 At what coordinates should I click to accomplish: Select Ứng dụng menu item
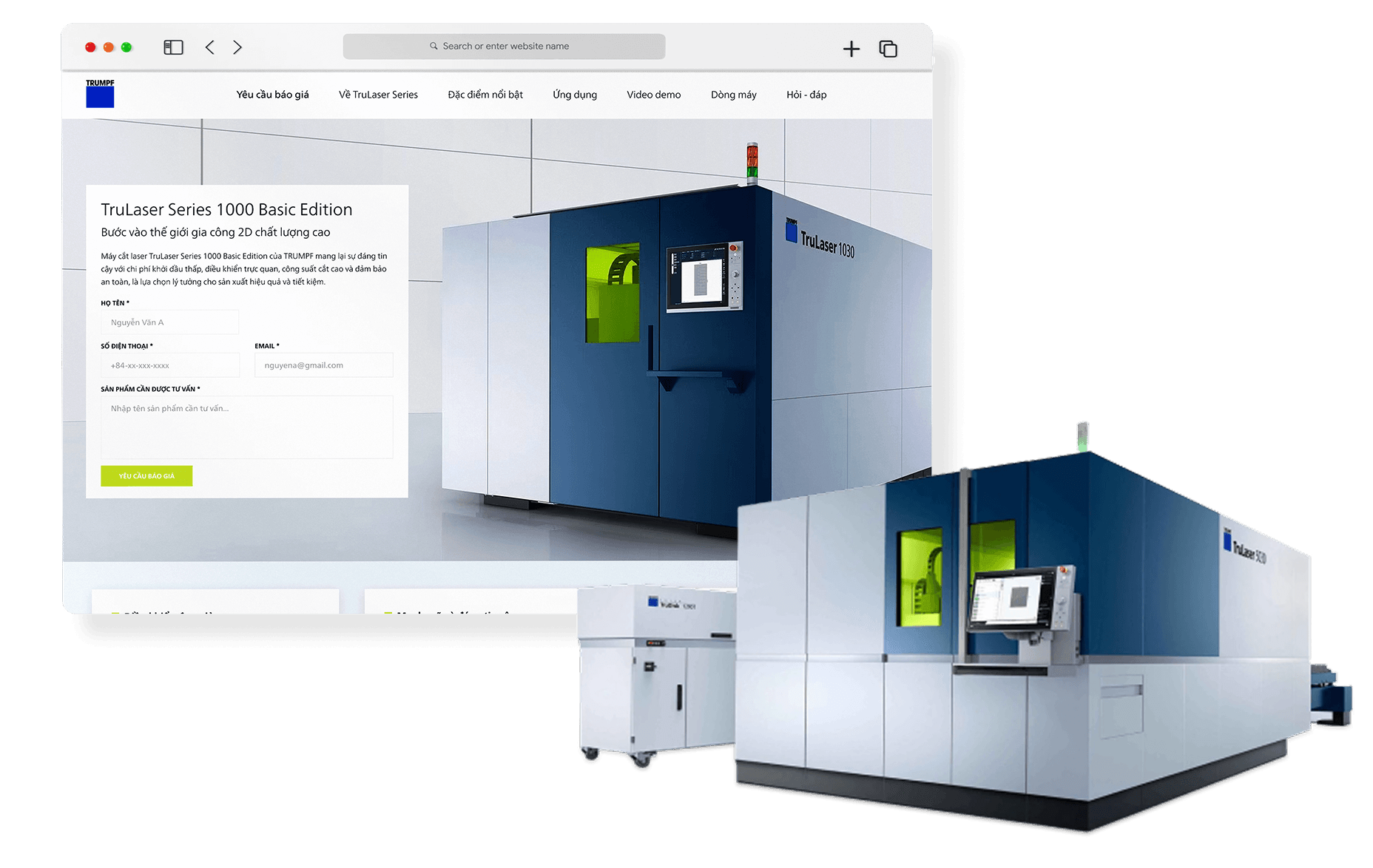point(575,95)
